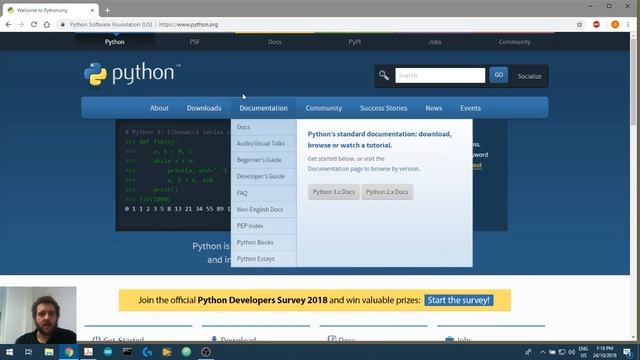The height and width of the screenshot is (360, 640).
Task: Select the PyPI top-bar tab
Action: pyautogui.click(x=355, y=42)
